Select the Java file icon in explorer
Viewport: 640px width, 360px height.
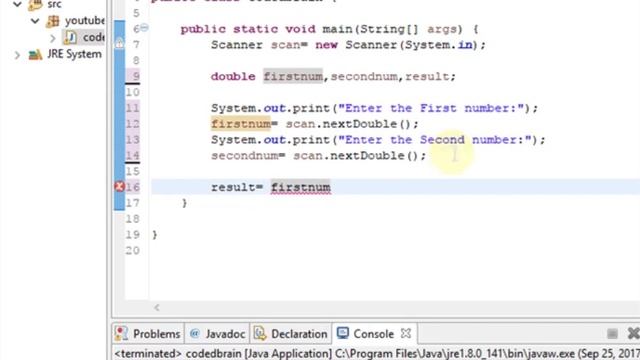[70, 38]
